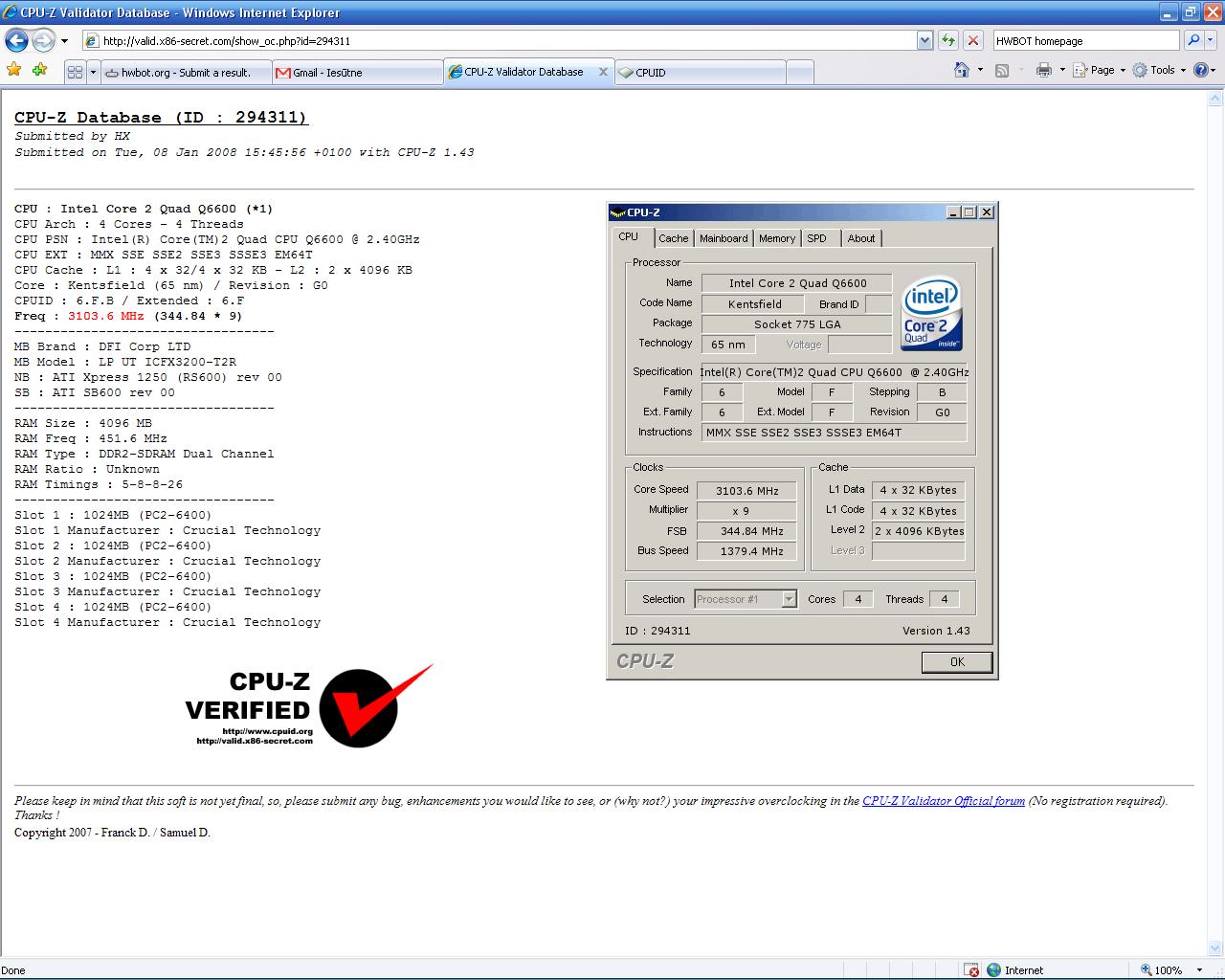Click the HWBOT homepage search box
1225x980 pixels.
1086,40
